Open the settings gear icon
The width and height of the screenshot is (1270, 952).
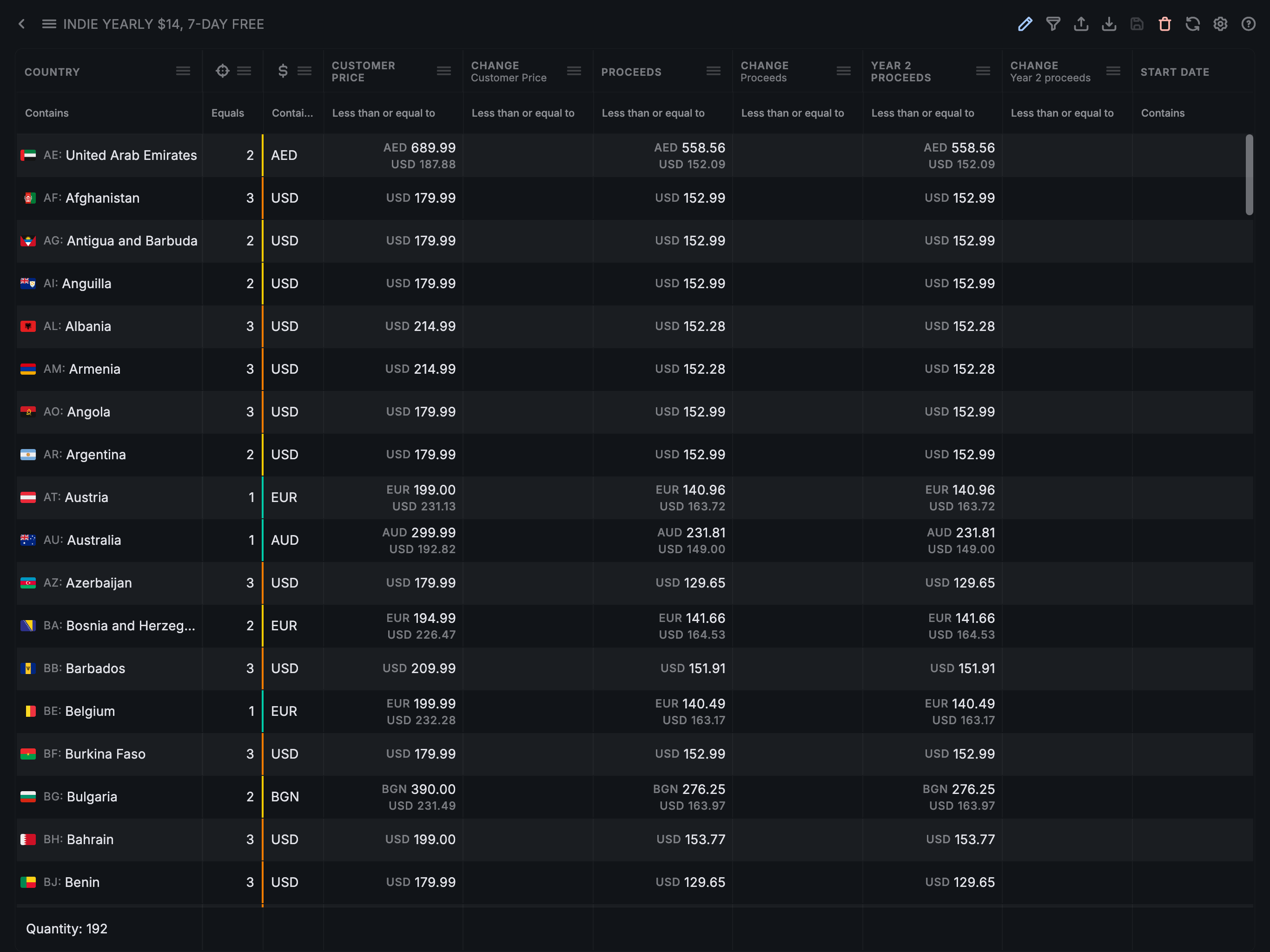1220,24
